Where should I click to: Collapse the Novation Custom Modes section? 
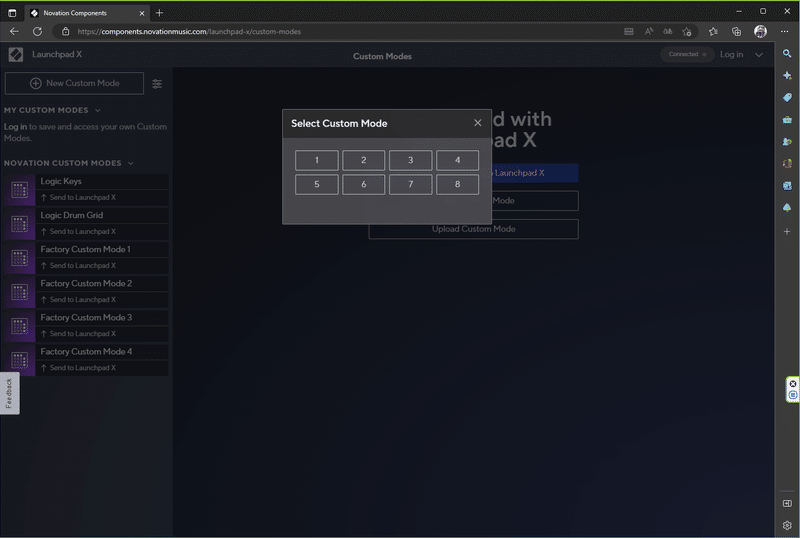[131, 163]
